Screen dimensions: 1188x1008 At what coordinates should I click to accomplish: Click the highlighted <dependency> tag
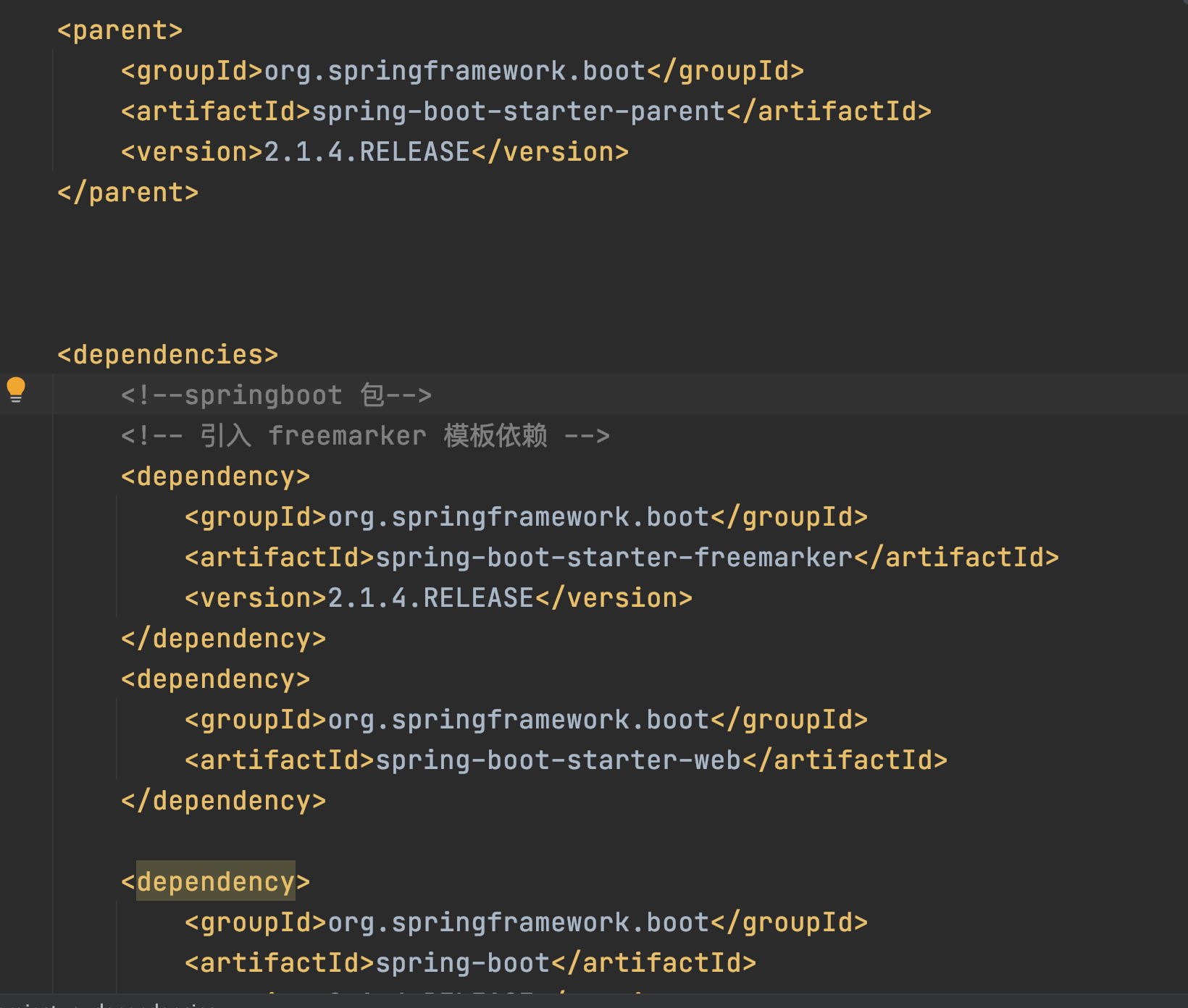click(x=216, y=882)
